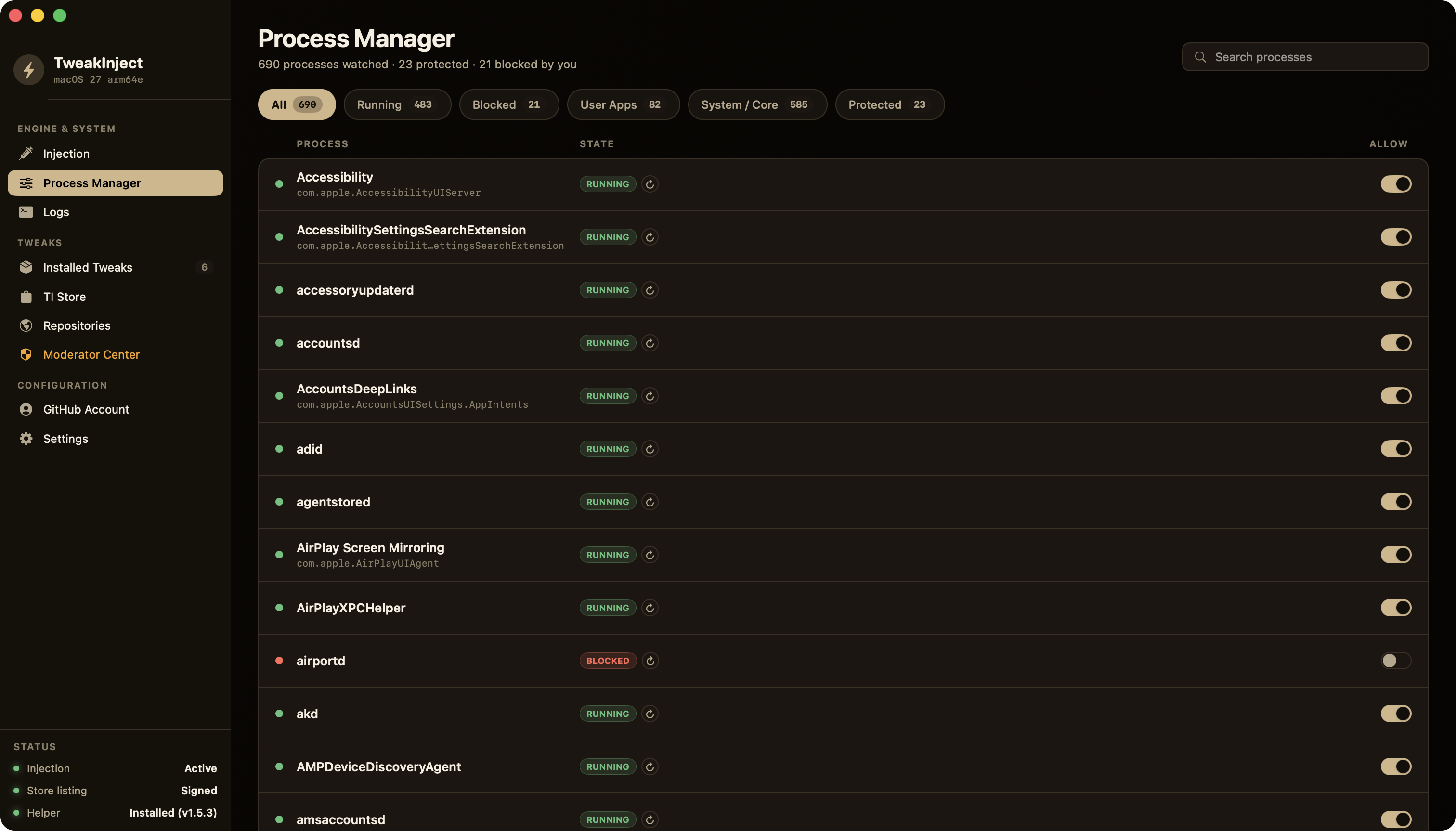Focus the Search processes field

[1305, 57]
